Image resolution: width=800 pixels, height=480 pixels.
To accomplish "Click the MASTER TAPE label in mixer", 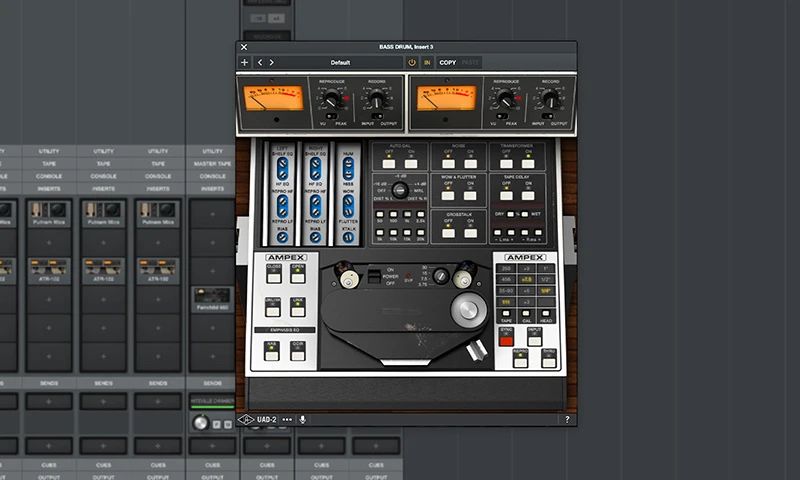I will pos(212,164).
